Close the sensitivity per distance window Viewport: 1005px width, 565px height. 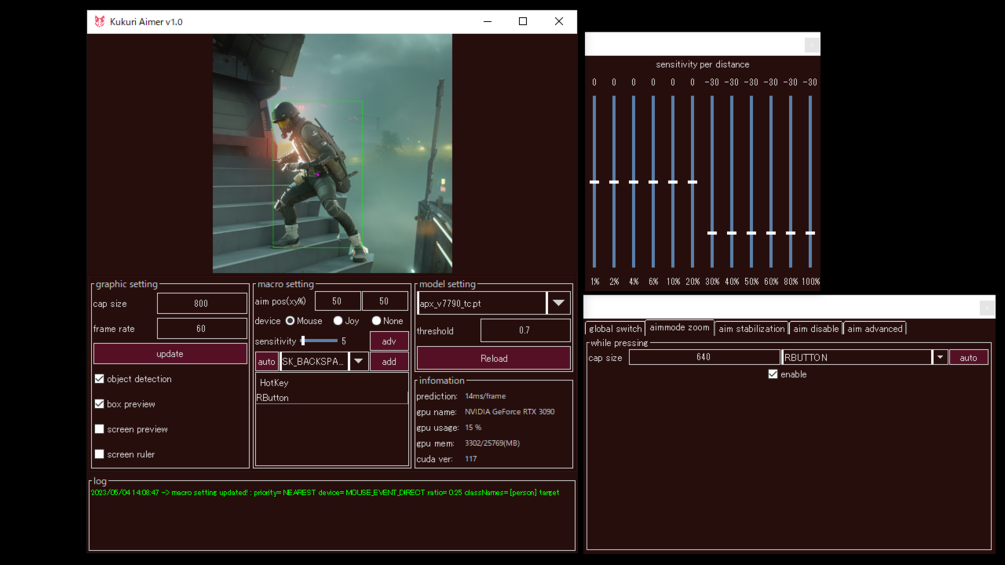811,45
